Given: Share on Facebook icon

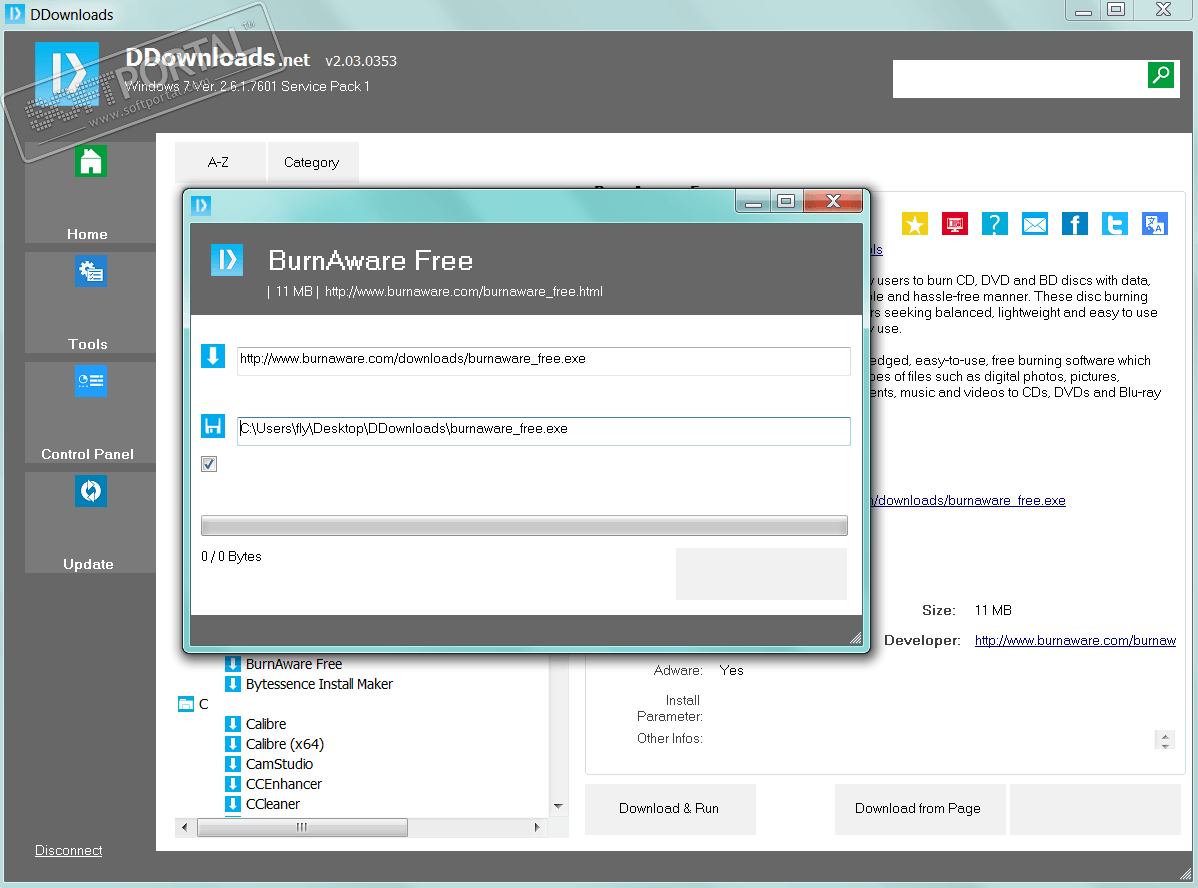Looking at the screenshot, I should [x=1075, y=224].
